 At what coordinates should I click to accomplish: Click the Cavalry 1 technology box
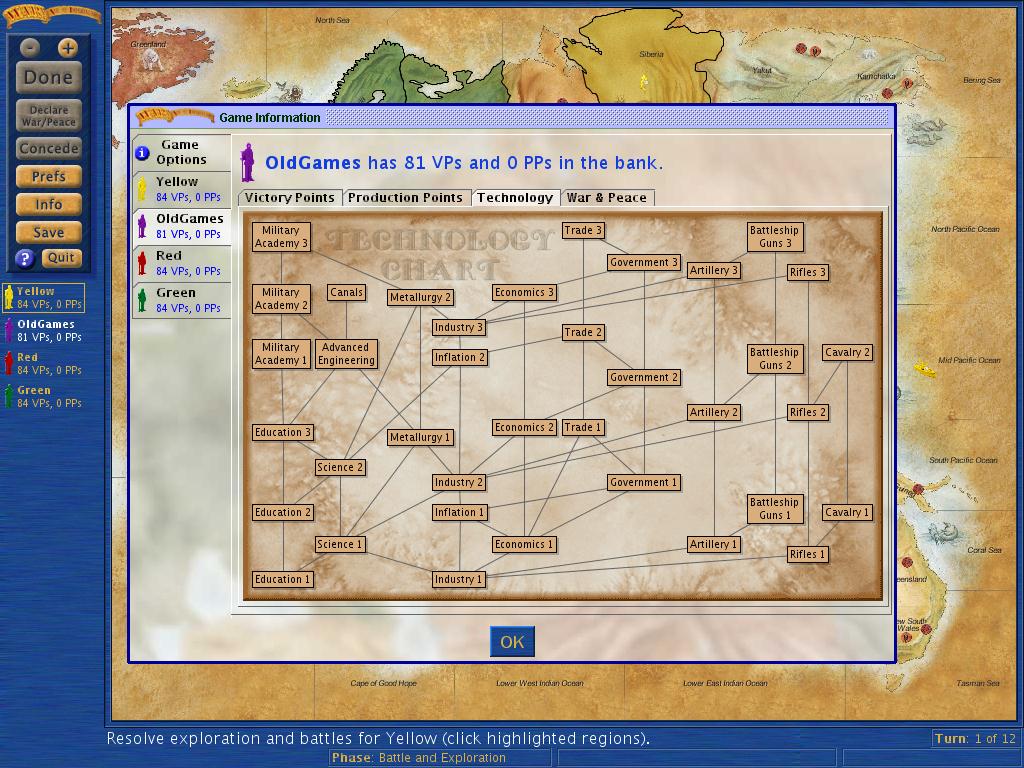[848, 513]
